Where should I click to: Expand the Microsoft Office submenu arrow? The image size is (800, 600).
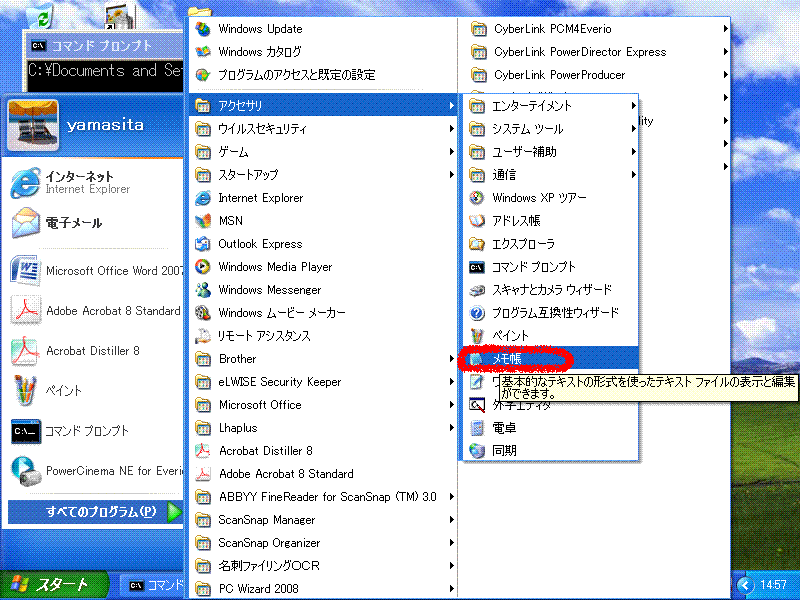pyautogui.click(x=452, y=405)
